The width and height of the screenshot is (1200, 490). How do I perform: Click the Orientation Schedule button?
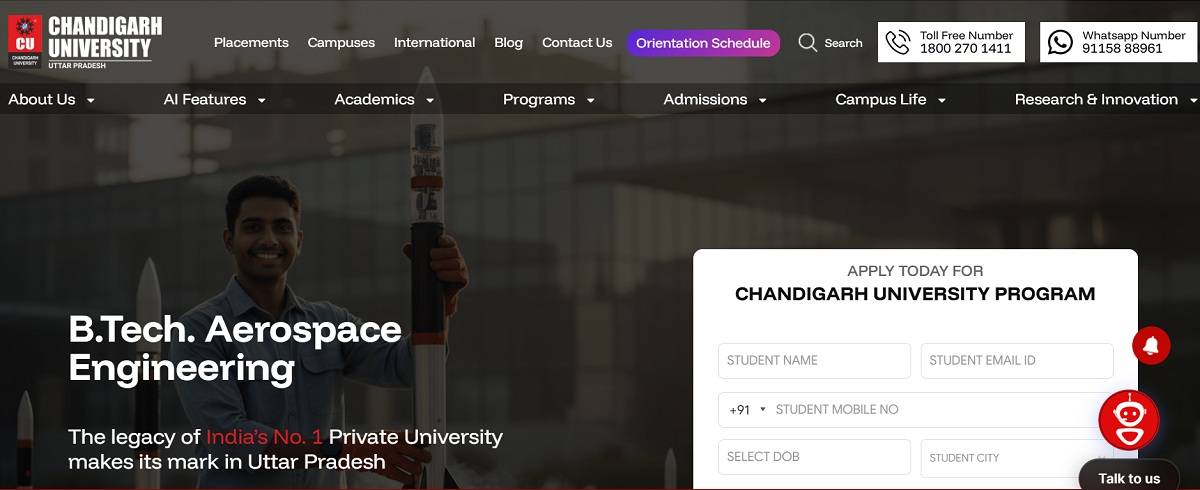(x=703, y=43)
